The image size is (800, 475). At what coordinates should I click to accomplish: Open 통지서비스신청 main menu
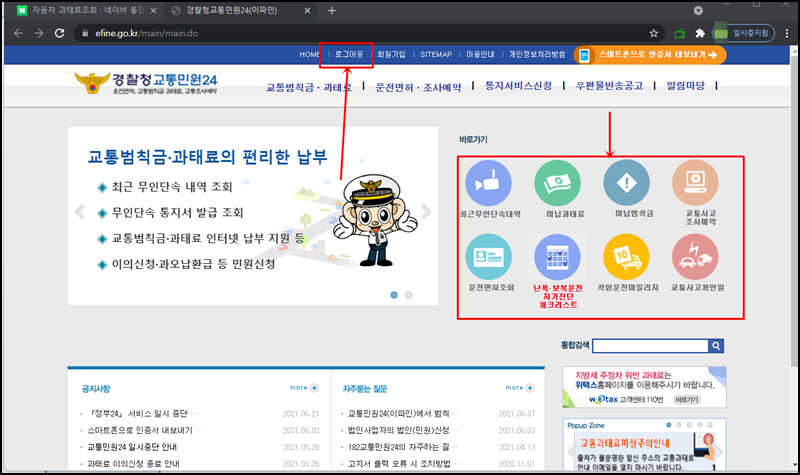(x=518, y=86)
